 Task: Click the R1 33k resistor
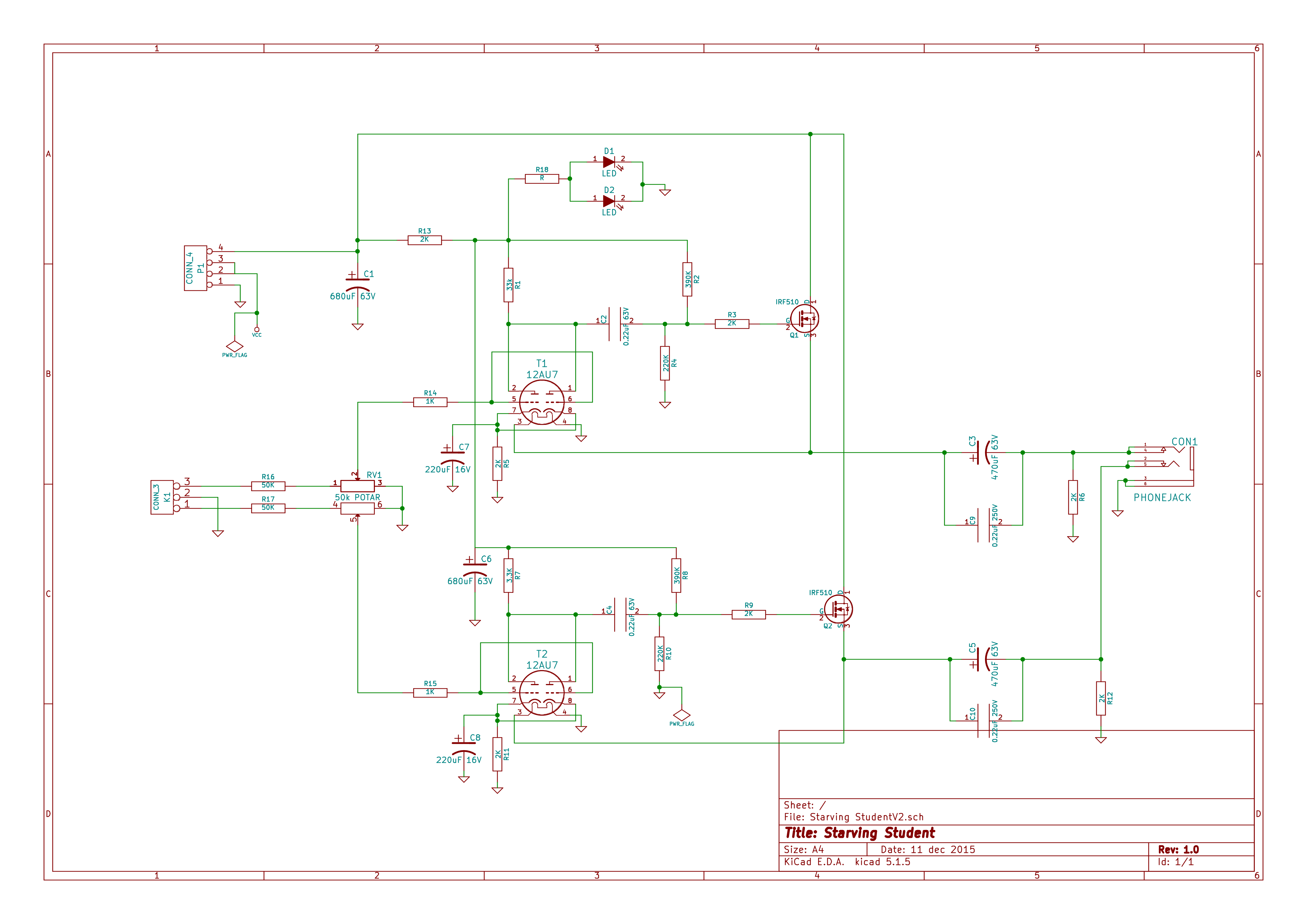508,285
